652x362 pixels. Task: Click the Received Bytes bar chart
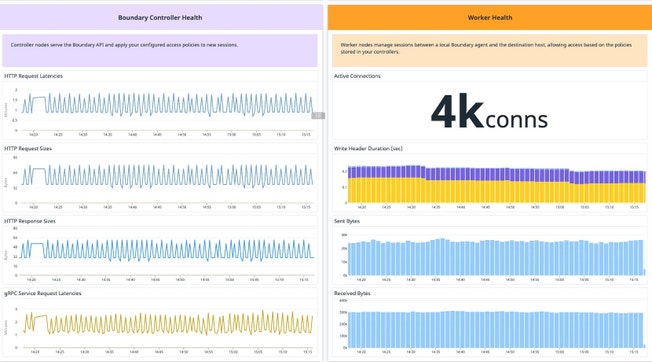(496, 329)
